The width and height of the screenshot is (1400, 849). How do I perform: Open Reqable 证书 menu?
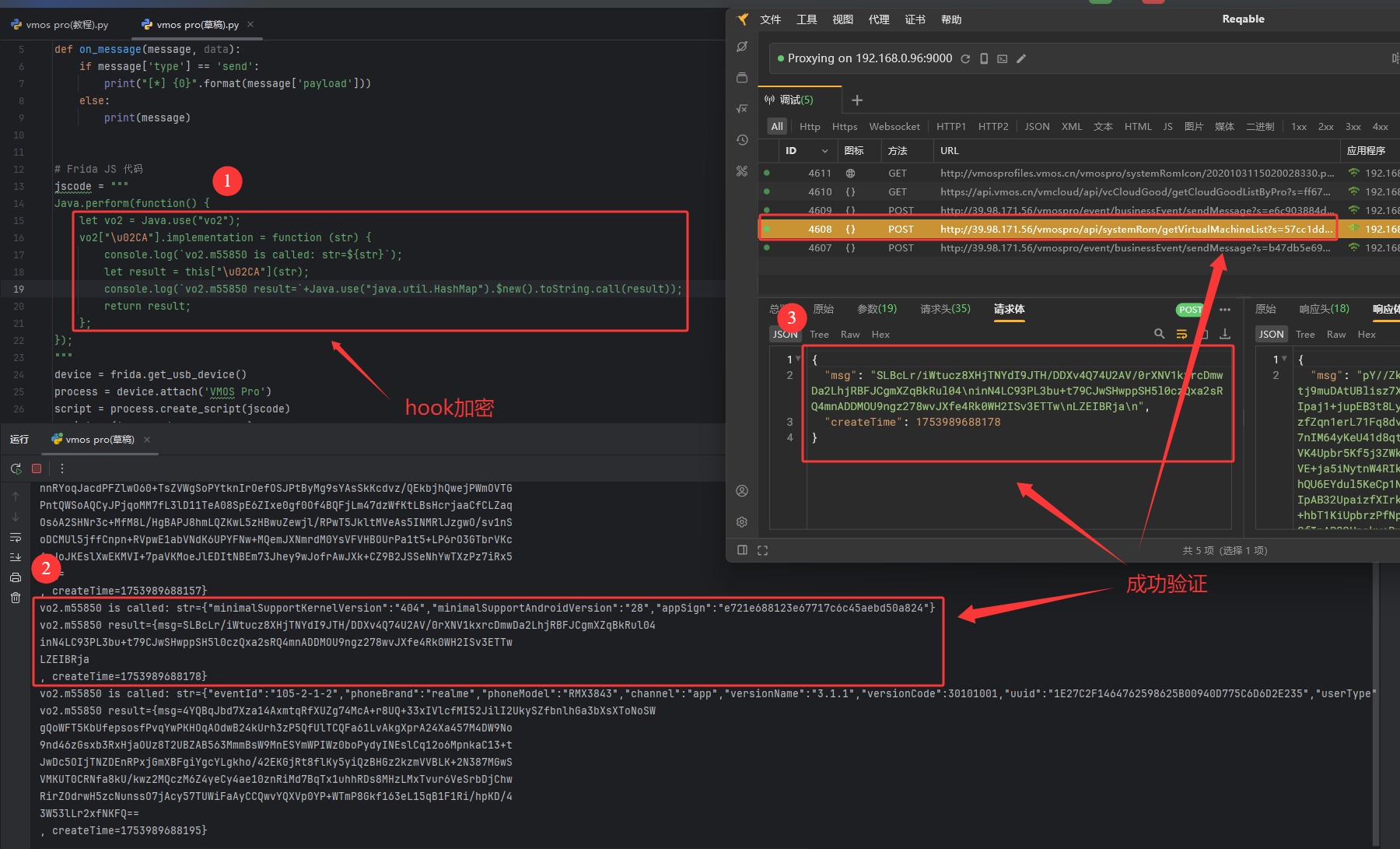point(915,19)
